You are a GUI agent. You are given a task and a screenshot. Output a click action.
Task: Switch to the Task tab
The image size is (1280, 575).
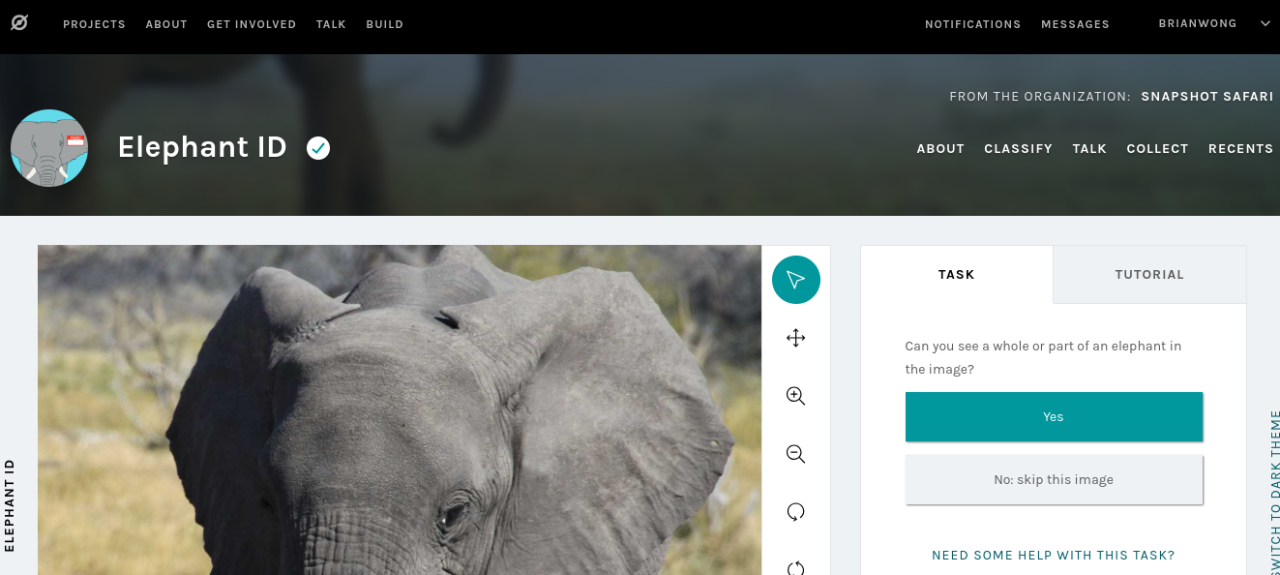[x=956, y=274]
